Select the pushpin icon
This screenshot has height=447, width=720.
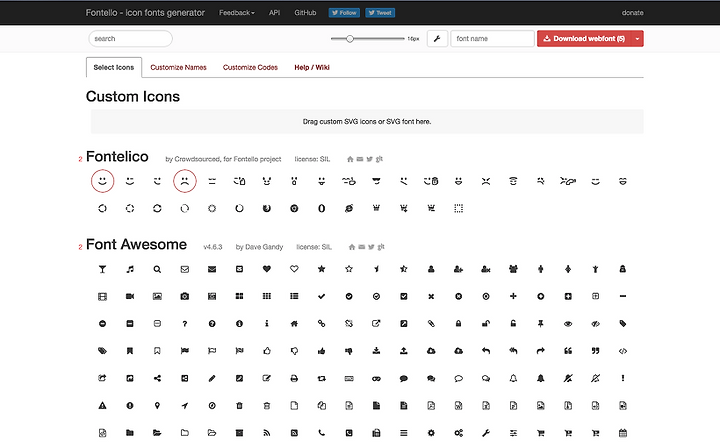[540, 324]
